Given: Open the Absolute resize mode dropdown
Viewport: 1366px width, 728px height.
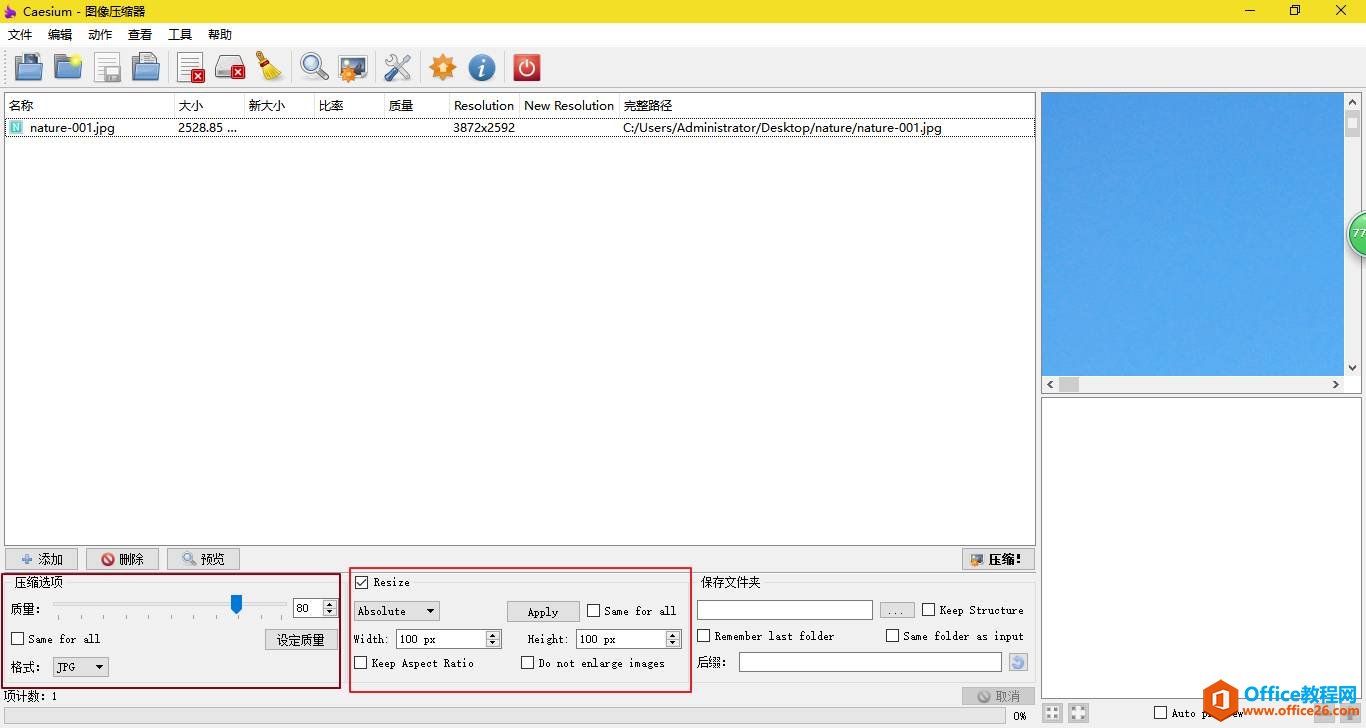Looking at the screenshot, I should pyautogui.click(x=397, y=611).
